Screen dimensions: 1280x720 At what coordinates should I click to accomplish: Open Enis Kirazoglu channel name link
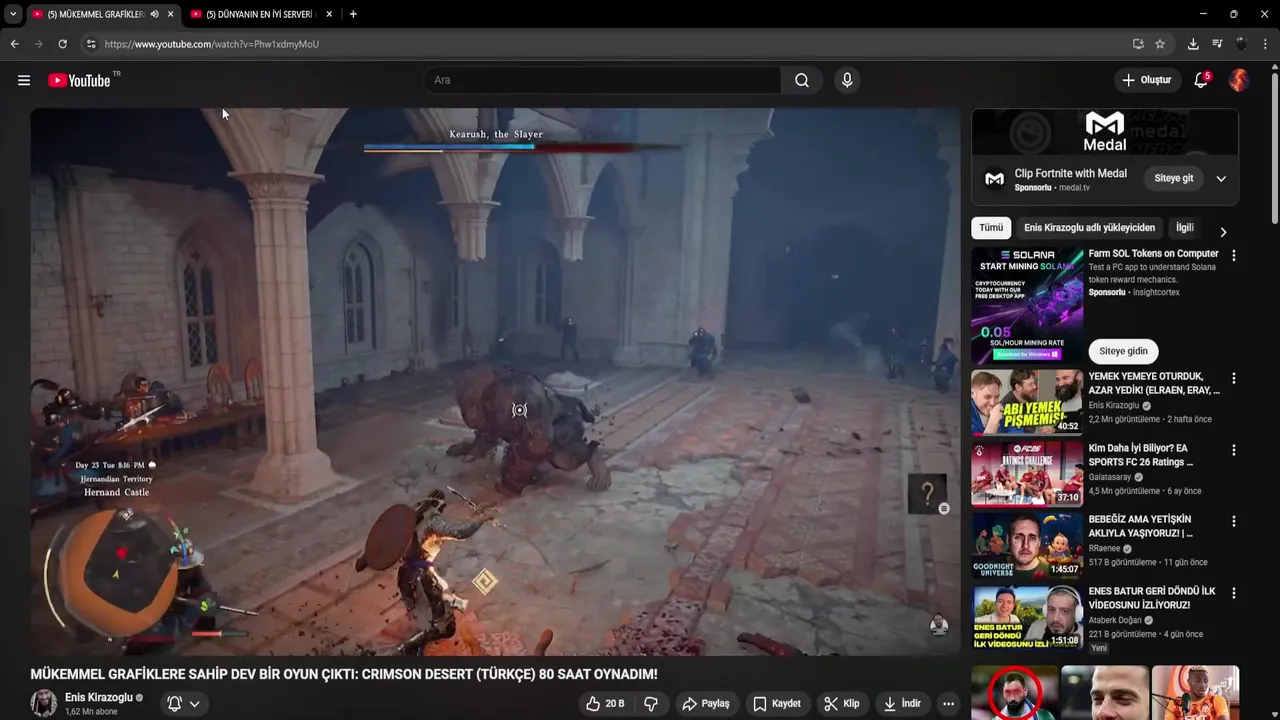coord(99,697)
